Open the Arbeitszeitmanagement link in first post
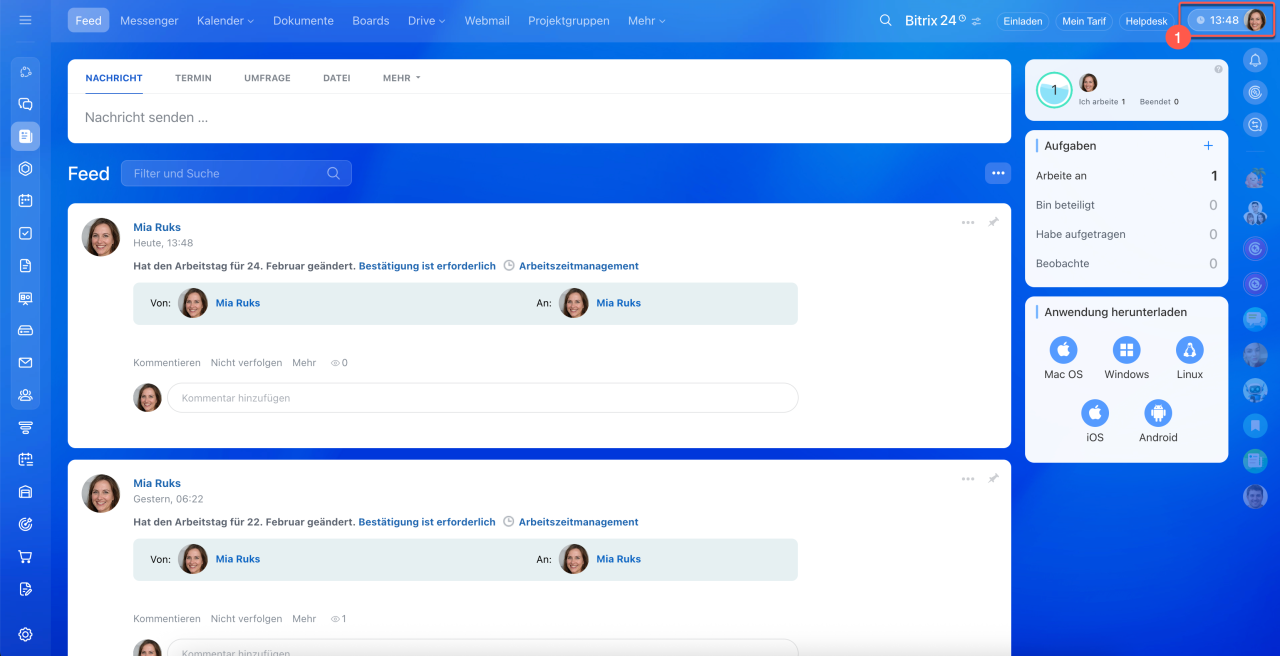1280x656 pixels. pyautogui.click(x=578, y=266)
